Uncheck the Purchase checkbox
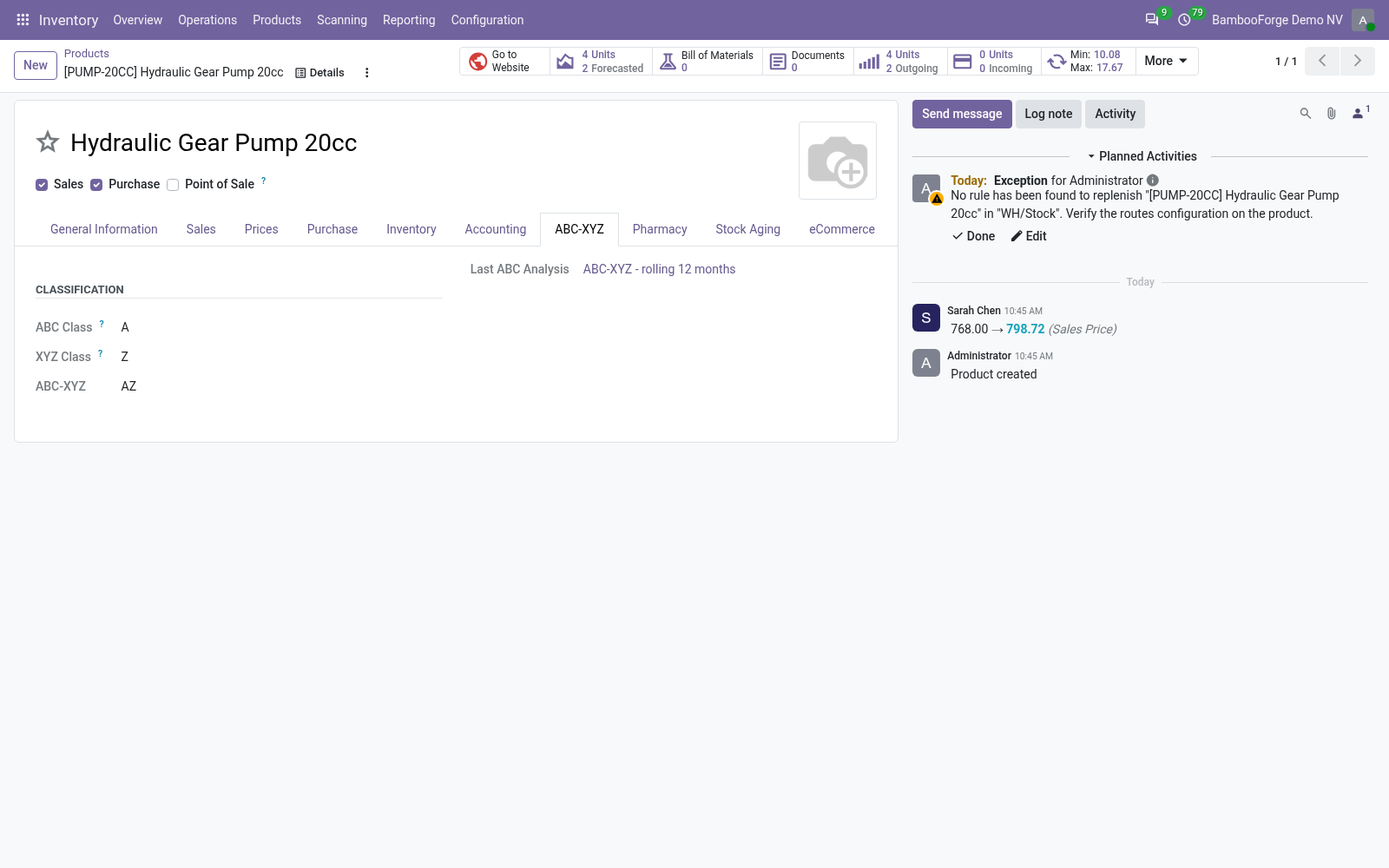Viewport: 1389px width, 868px height. tap(96, 185)
